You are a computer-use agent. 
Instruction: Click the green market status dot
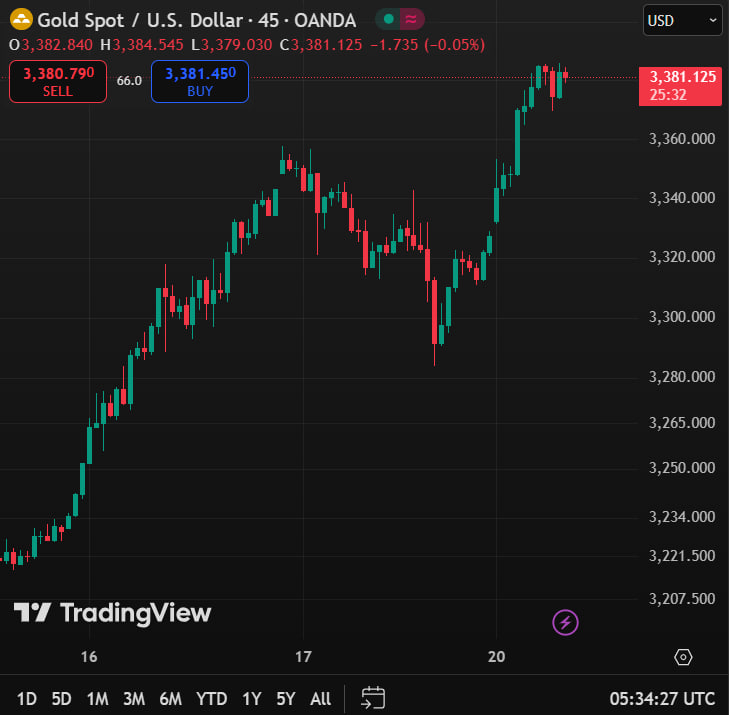pyautogui.click(x=388, y=19)
